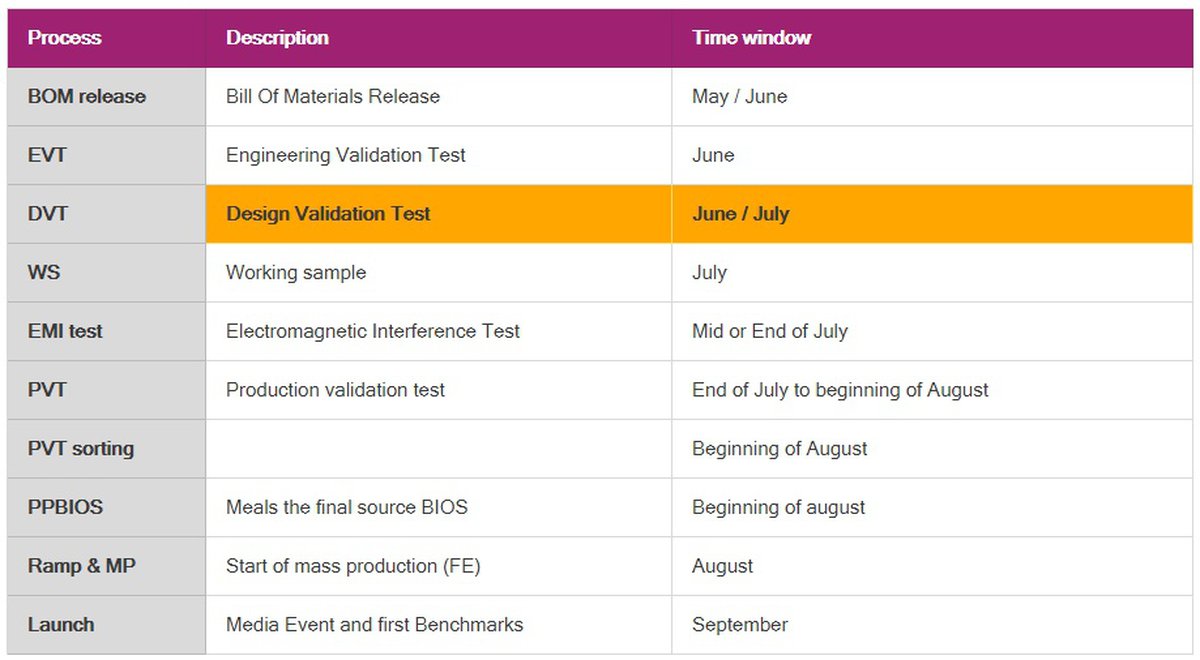Click the Engineering Validation Test description

point(346,155)
